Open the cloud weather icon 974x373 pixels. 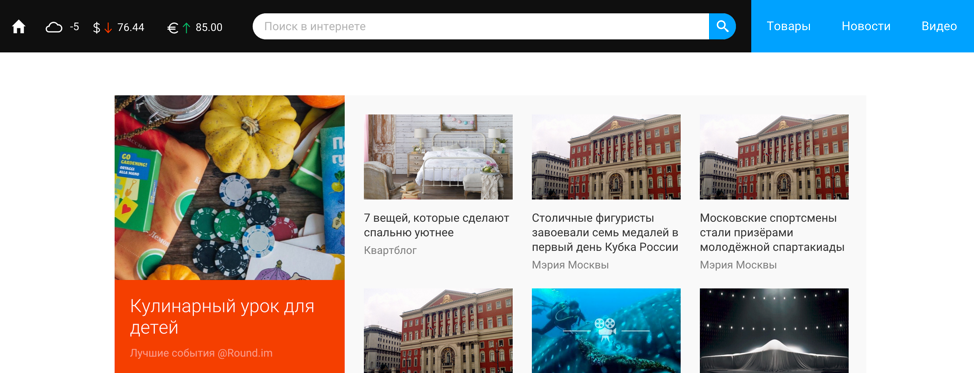[x=54, y=27]
